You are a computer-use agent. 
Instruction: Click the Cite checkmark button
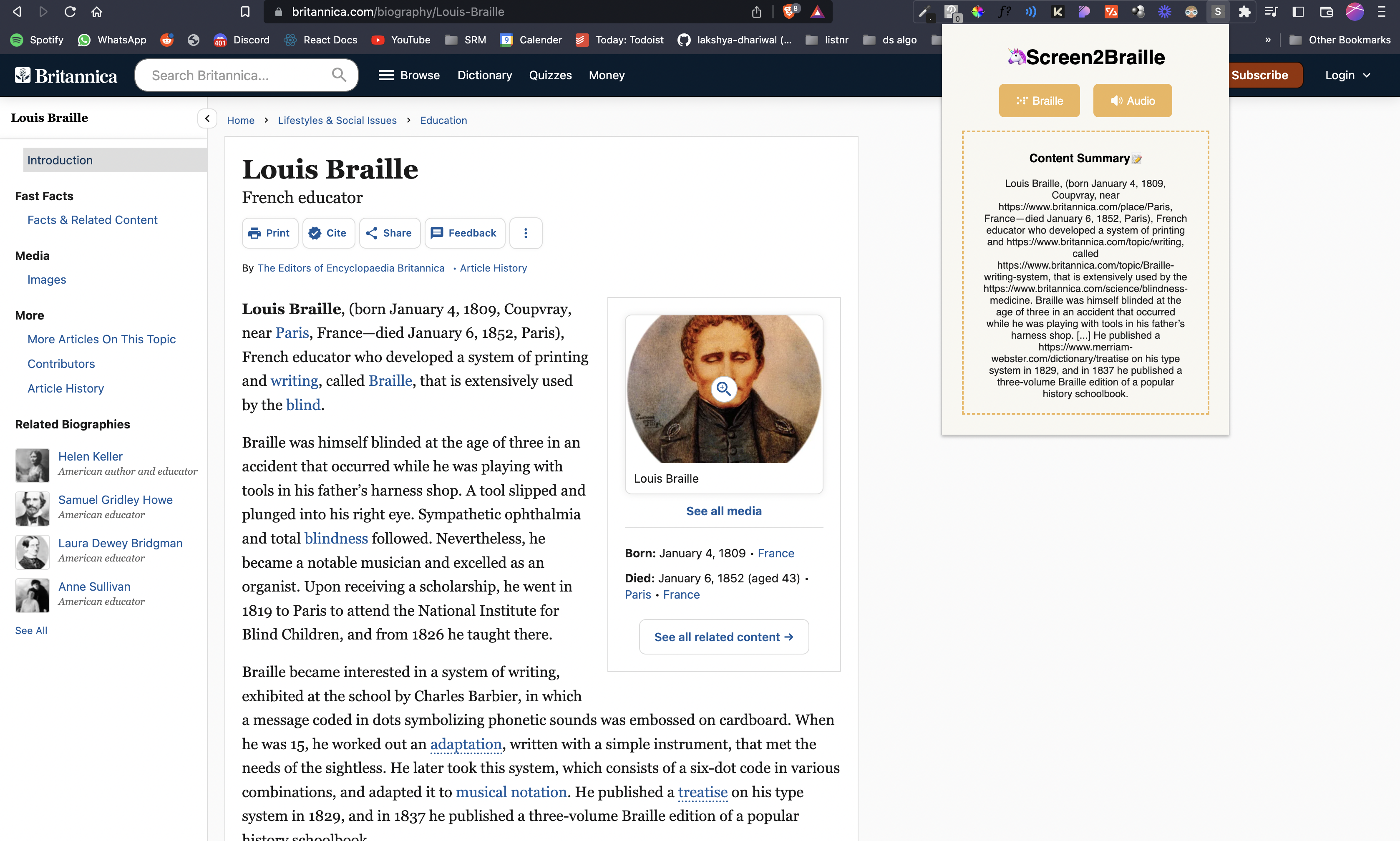coord(328,233)
